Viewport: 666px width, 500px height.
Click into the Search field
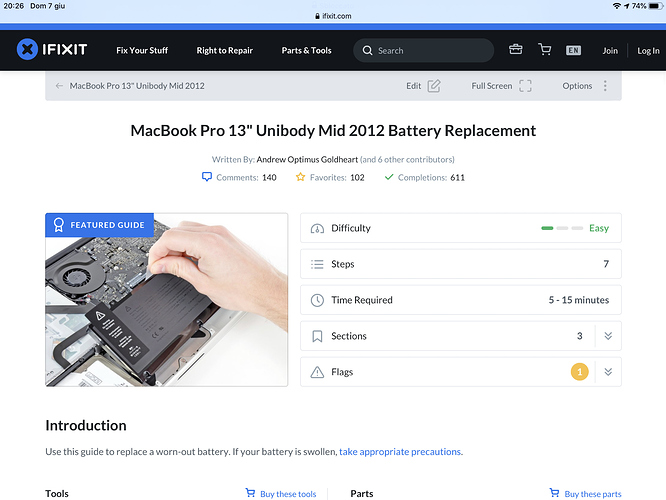[x=430, y=50]
